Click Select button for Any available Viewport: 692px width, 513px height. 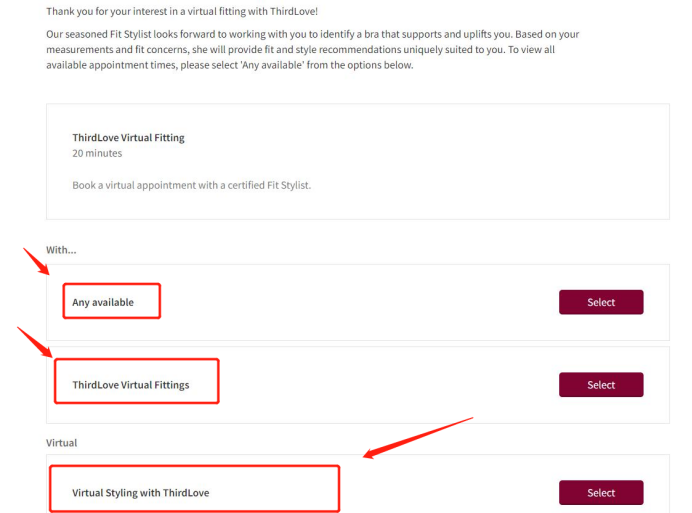point(601,302)
